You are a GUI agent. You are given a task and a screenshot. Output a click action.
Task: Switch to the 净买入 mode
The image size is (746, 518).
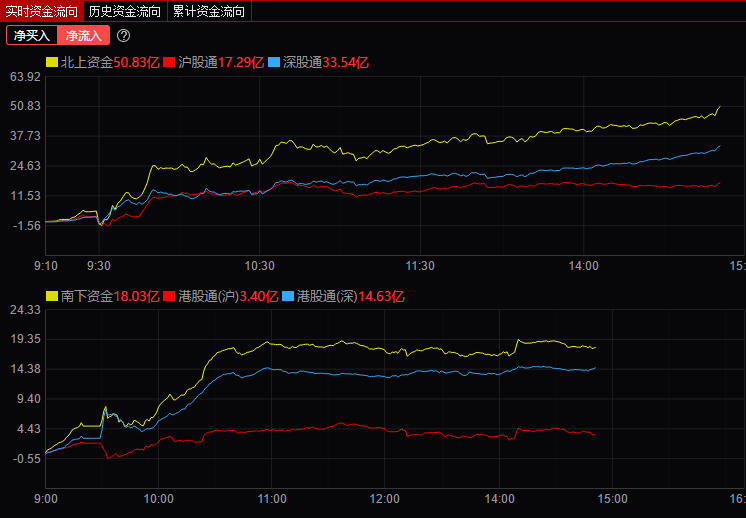tap(31, 36)
